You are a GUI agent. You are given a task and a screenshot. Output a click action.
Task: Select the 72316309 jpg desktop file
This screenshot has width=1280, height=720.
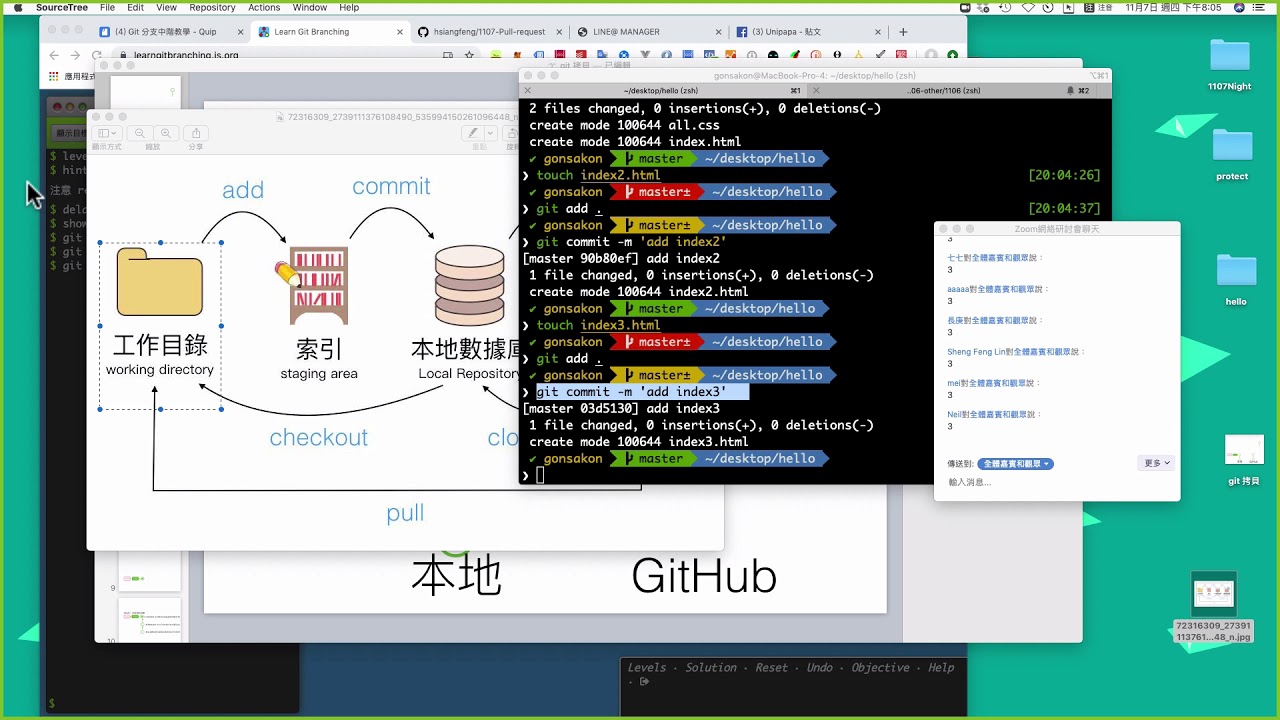click(1214, 607)
